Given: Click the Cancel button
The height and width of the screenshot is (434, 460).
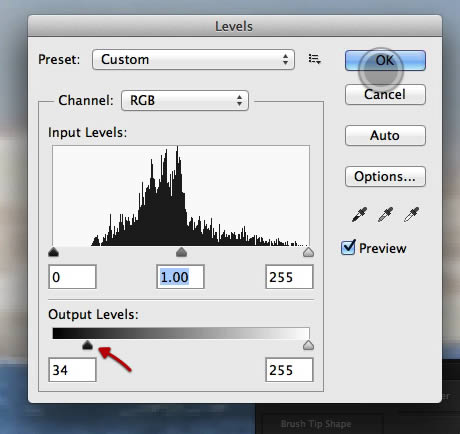Looking at the screenshot, I should (385, 94).
